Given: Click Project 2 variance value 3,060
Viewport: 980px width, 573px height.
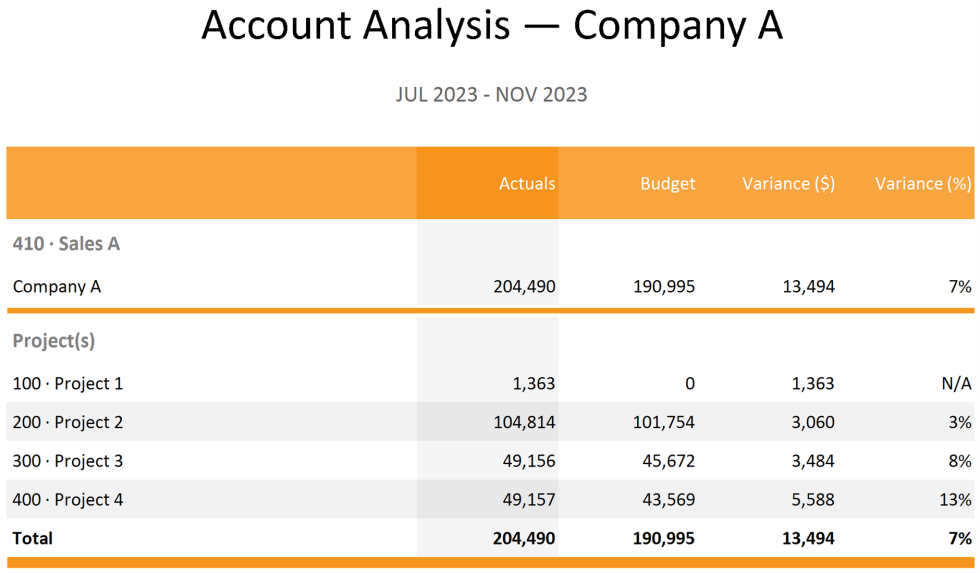Looking at the screenshot, I should tap(812, 422).
